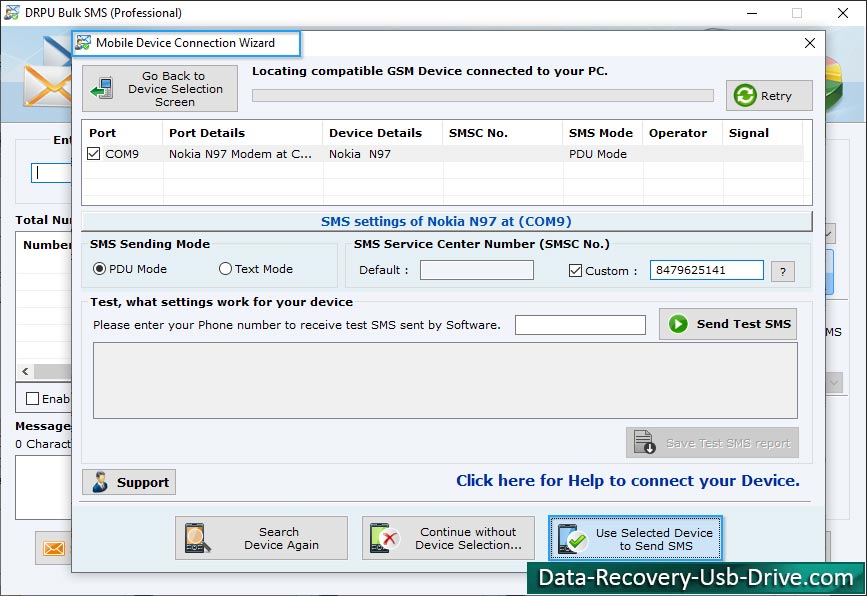867x596 pixels.
Task: Click the Port column header
Action: (x=123, y=133)
